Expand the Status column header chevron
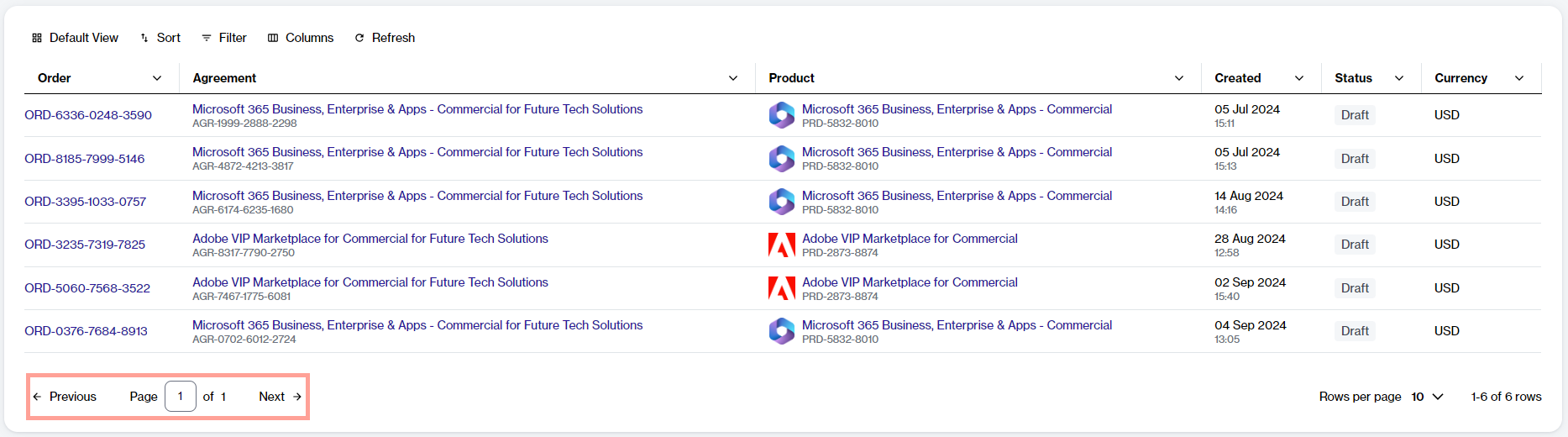Viewport: 1568px width, 437px height. coord(1399,78)
